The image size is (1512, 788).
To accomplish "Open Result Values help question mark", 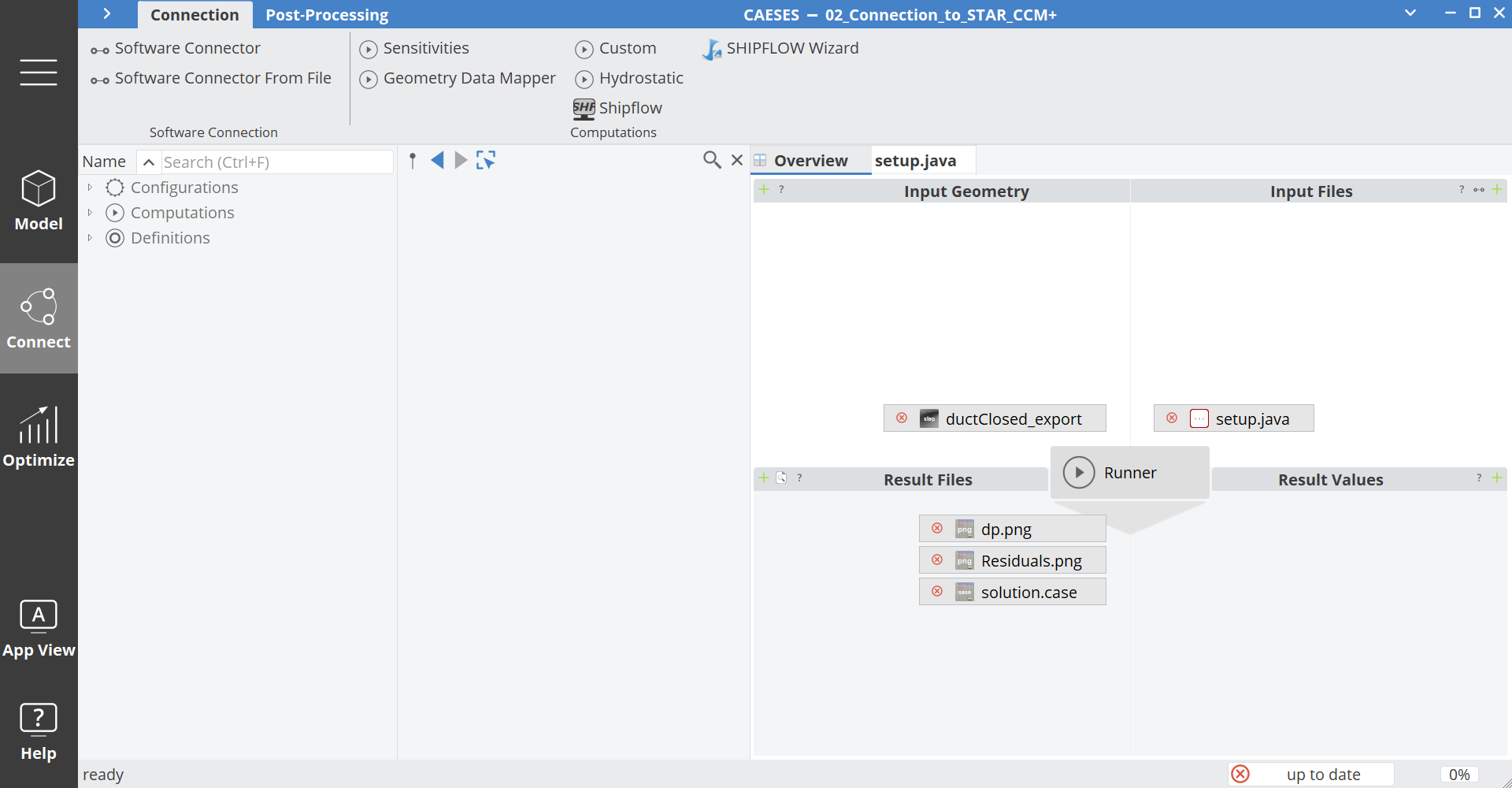I will click(x=1479, y=478).
